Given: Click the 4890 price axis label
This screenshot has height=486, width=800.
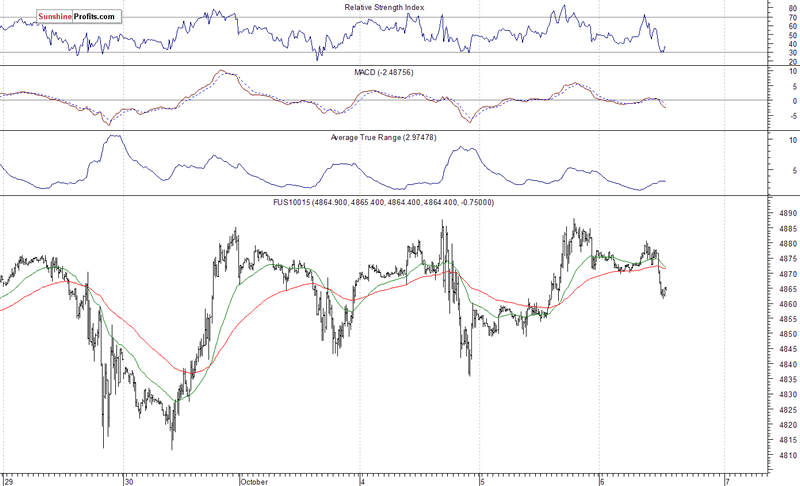Looking at the screenshot, I should (x=788, y=213).
